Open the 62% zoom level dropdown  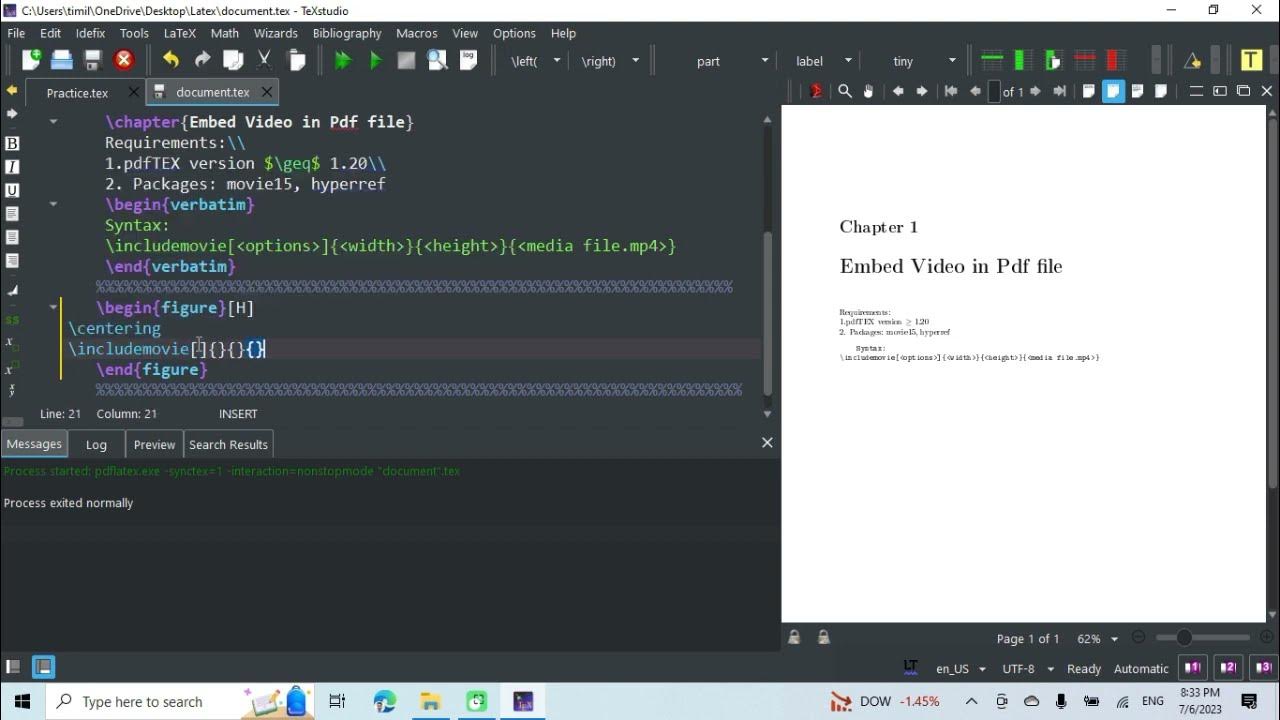point(1098,638)
